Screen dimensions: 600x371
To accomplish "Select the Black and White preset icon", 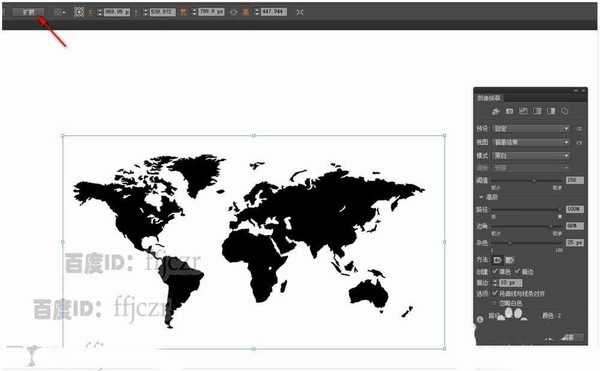I will click(551, 111).
